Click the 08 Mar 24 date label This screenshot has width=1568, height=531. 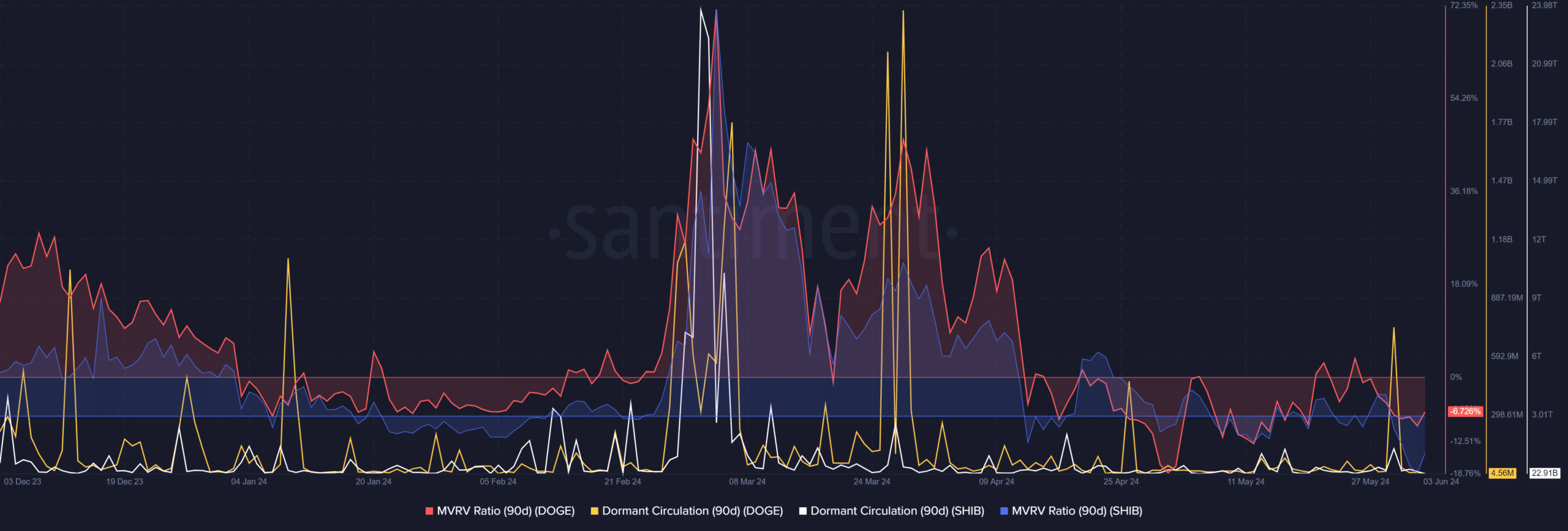click(747, 481)
